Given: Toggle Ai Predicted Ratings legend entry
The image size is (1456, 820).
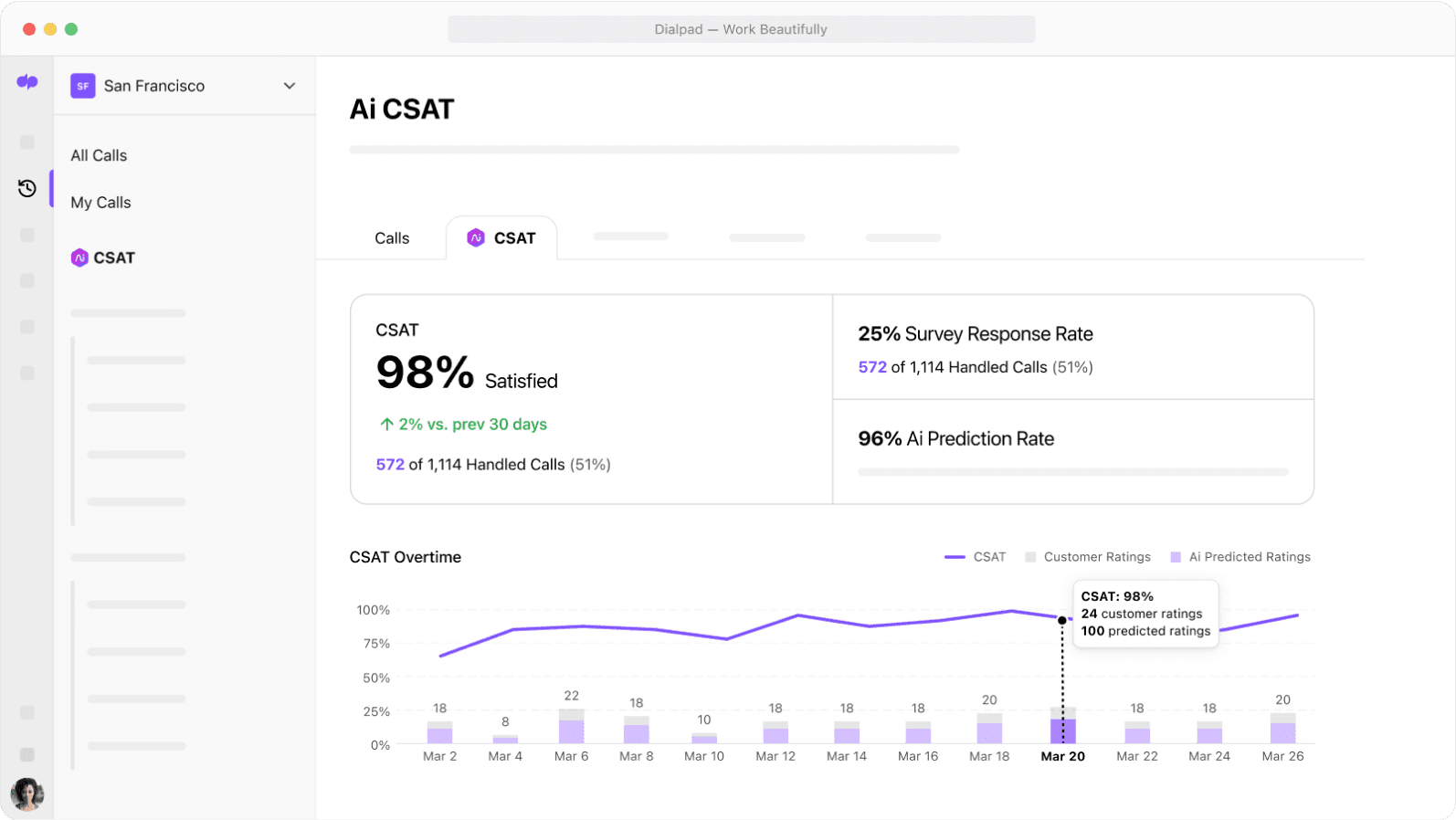Looking at the screenshot, I should (1240, 557).
